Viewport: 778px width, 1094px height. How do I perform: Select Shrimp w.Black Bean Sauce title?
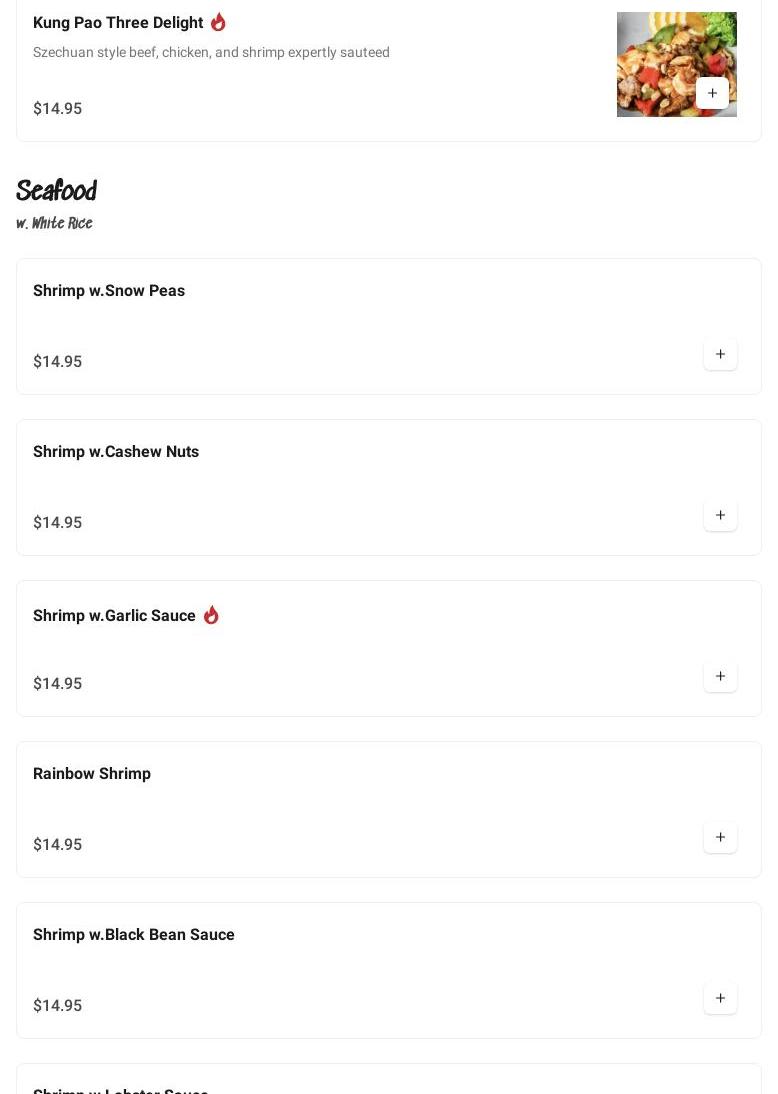[x=134, y=935]
